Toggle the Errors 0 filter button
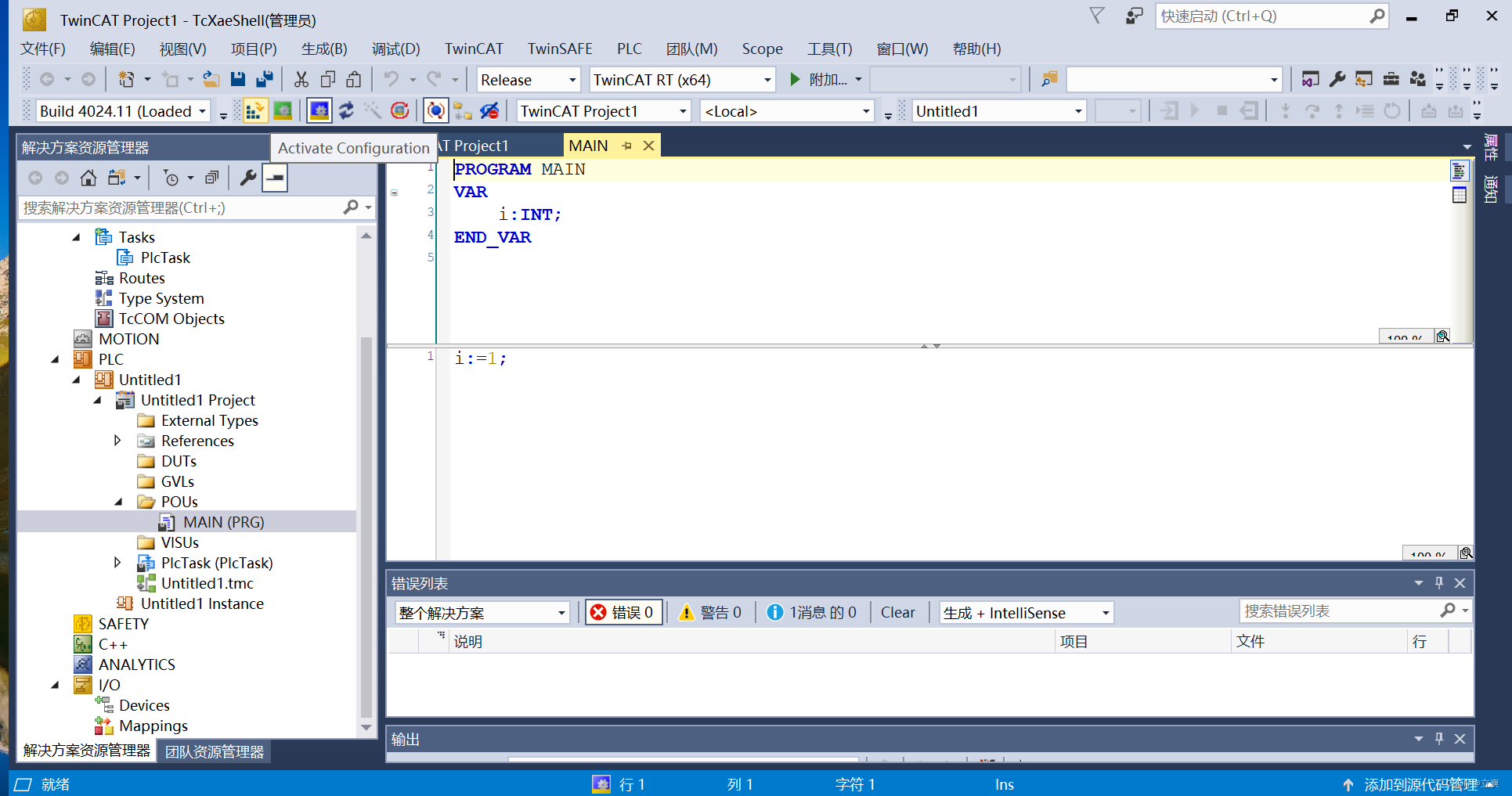 coord(625,612)
